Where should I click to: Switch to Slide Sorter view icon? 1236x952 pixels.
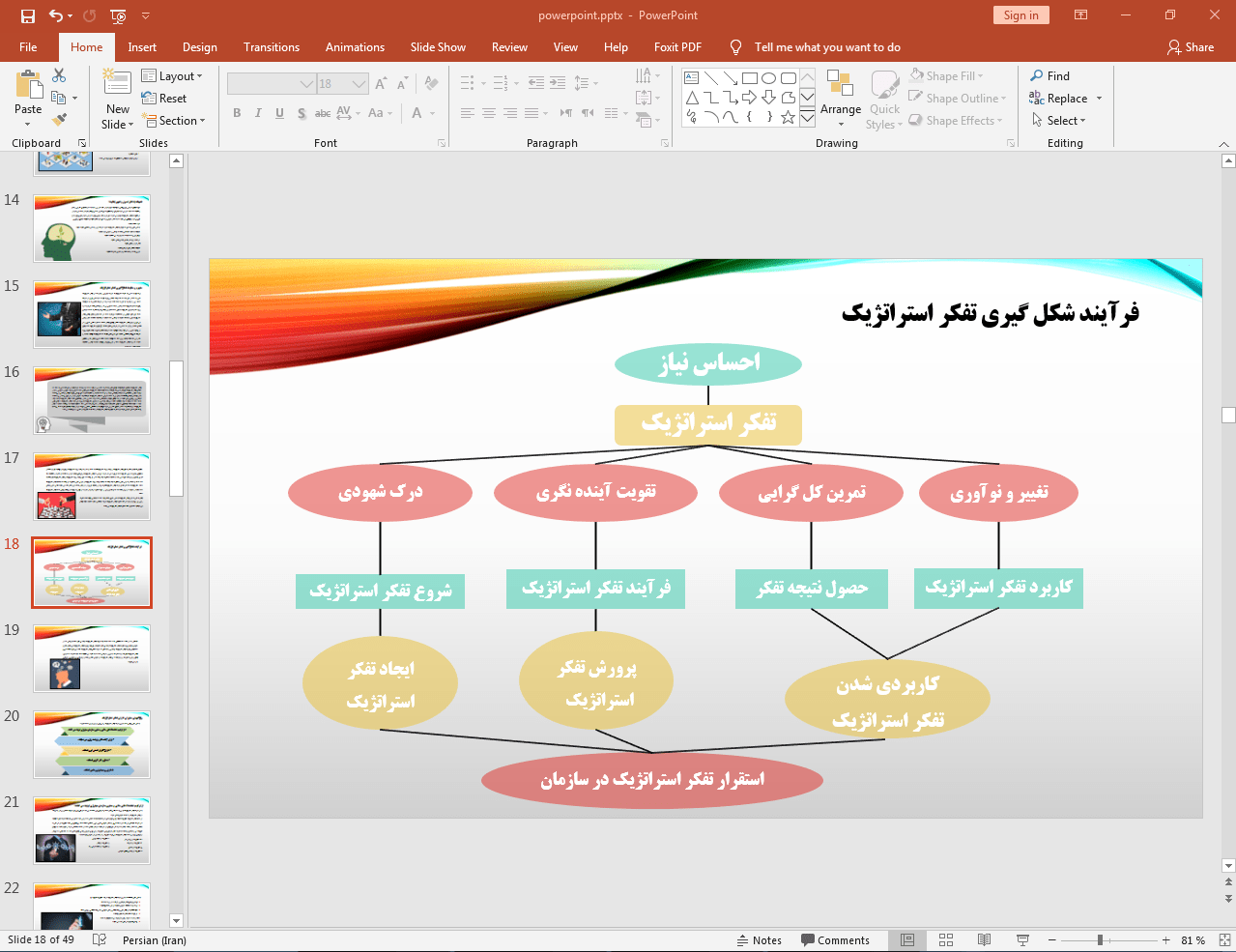coord(946,939)
